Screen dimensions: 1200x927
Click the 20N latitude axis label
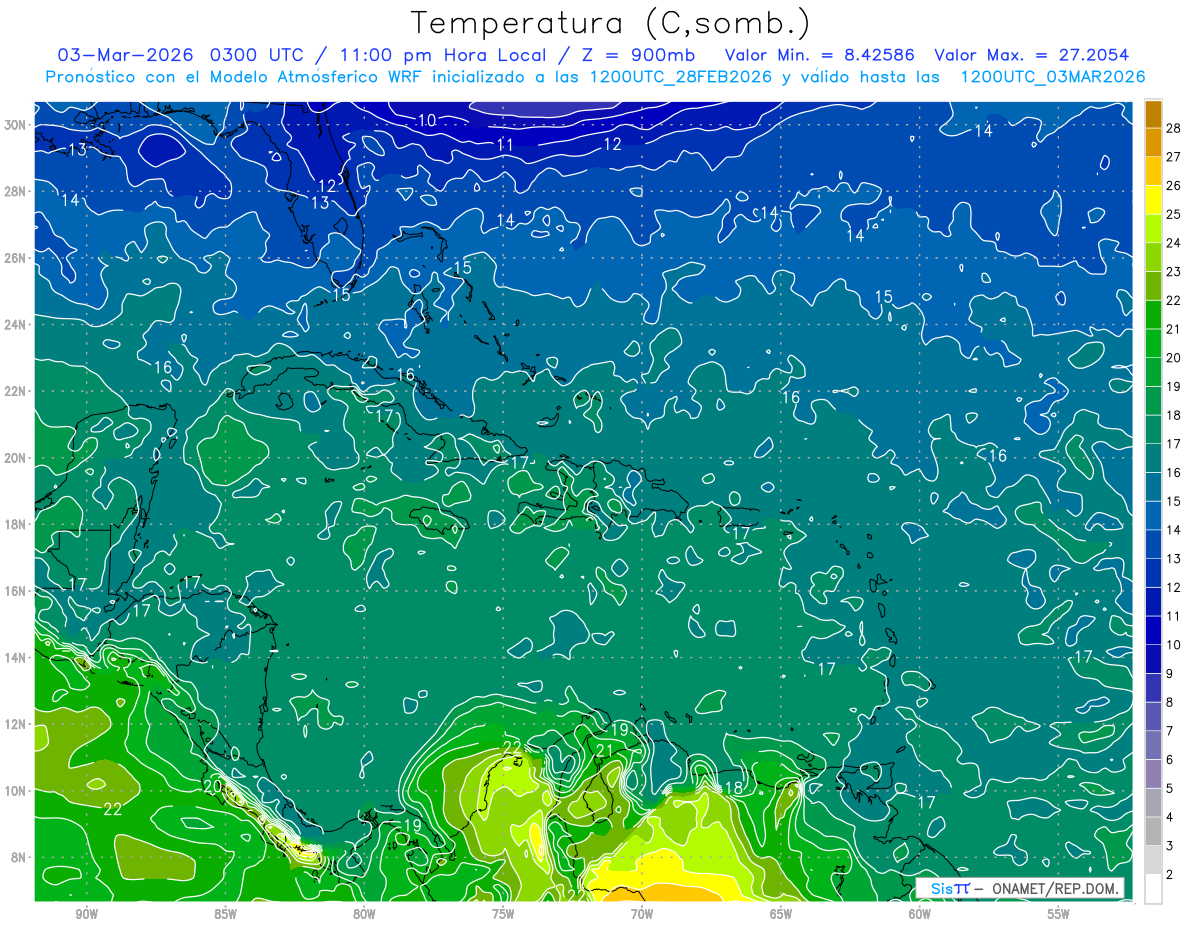click(x=16, y=458)
